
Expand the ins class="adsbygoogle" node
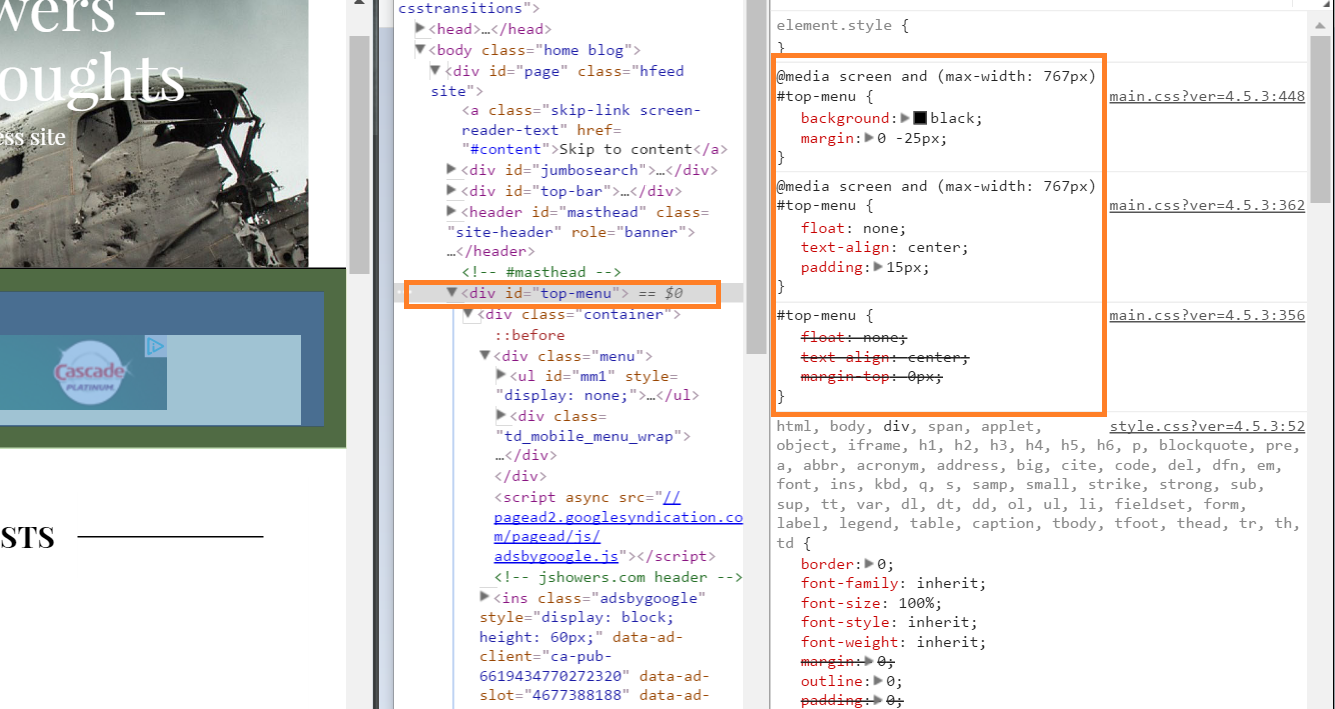click(x=485, y=597)
